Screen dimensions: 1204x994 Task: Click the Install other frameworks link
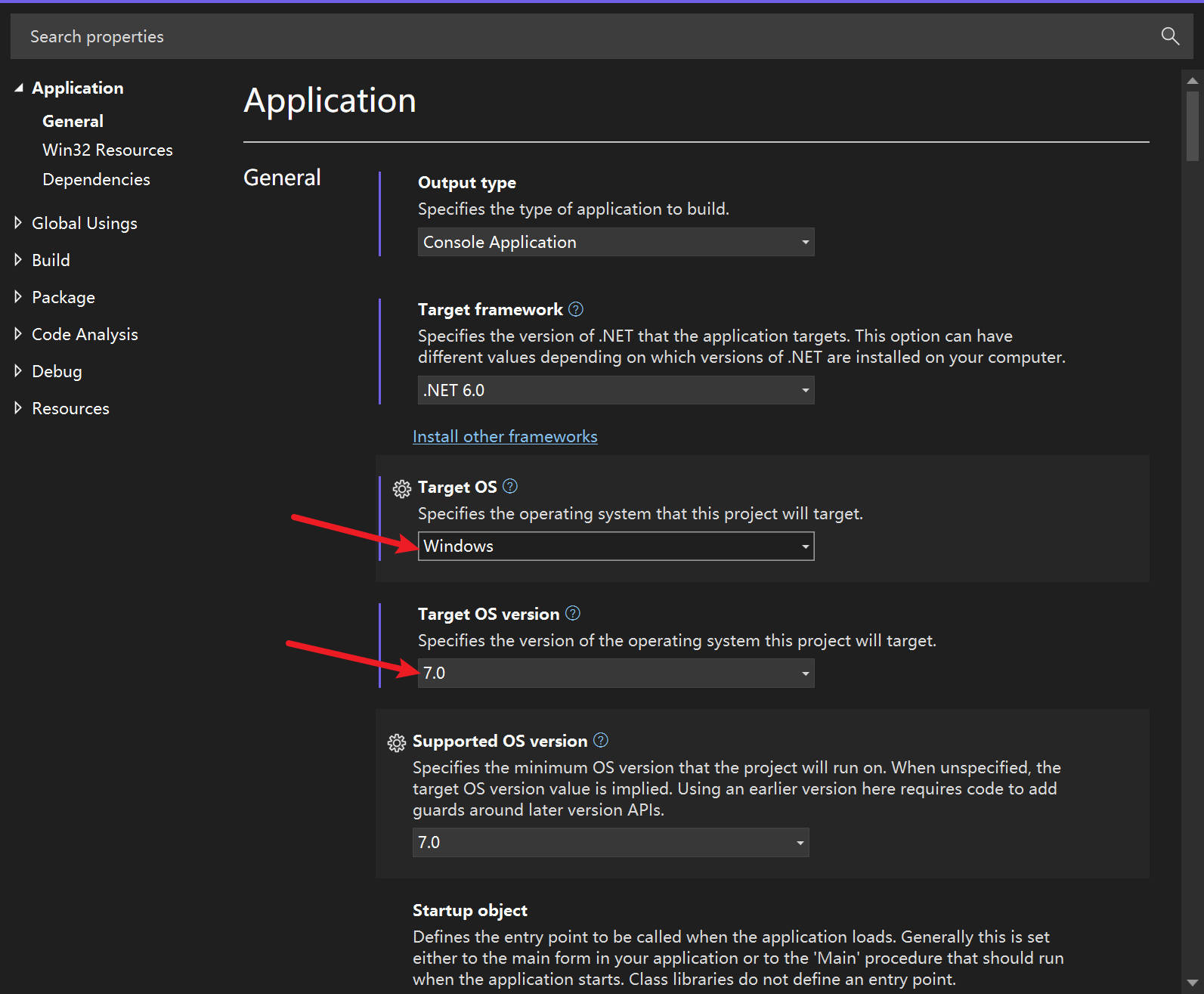pyautogui.click(x=505, y=436)
